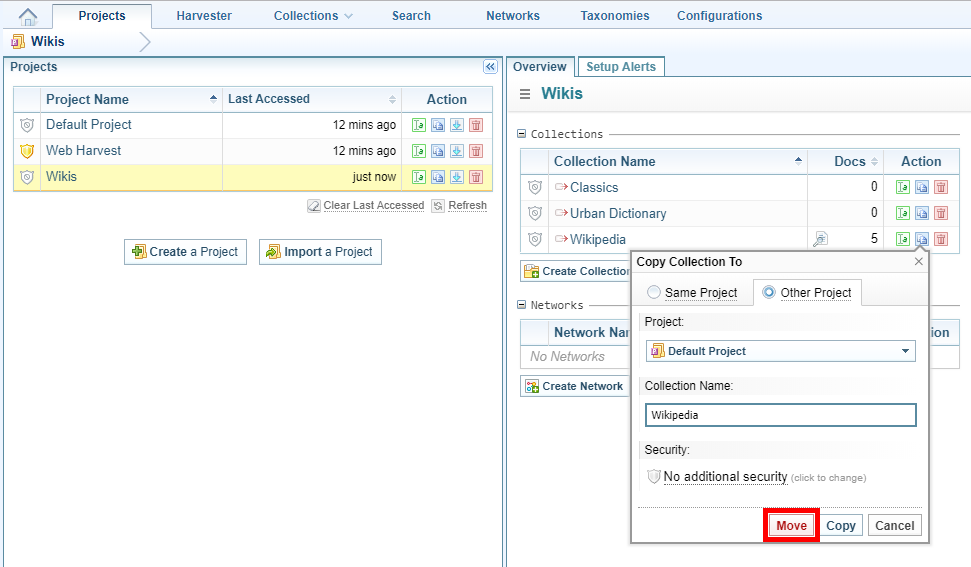The height and width of the screenshot is (567, 971).
Task: Collapse the Collections section
Action: 521,134
